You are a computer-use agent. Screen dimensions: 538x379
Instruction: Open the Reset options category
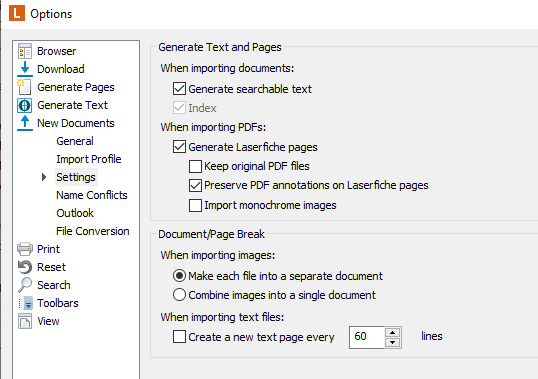click(51, 267)
